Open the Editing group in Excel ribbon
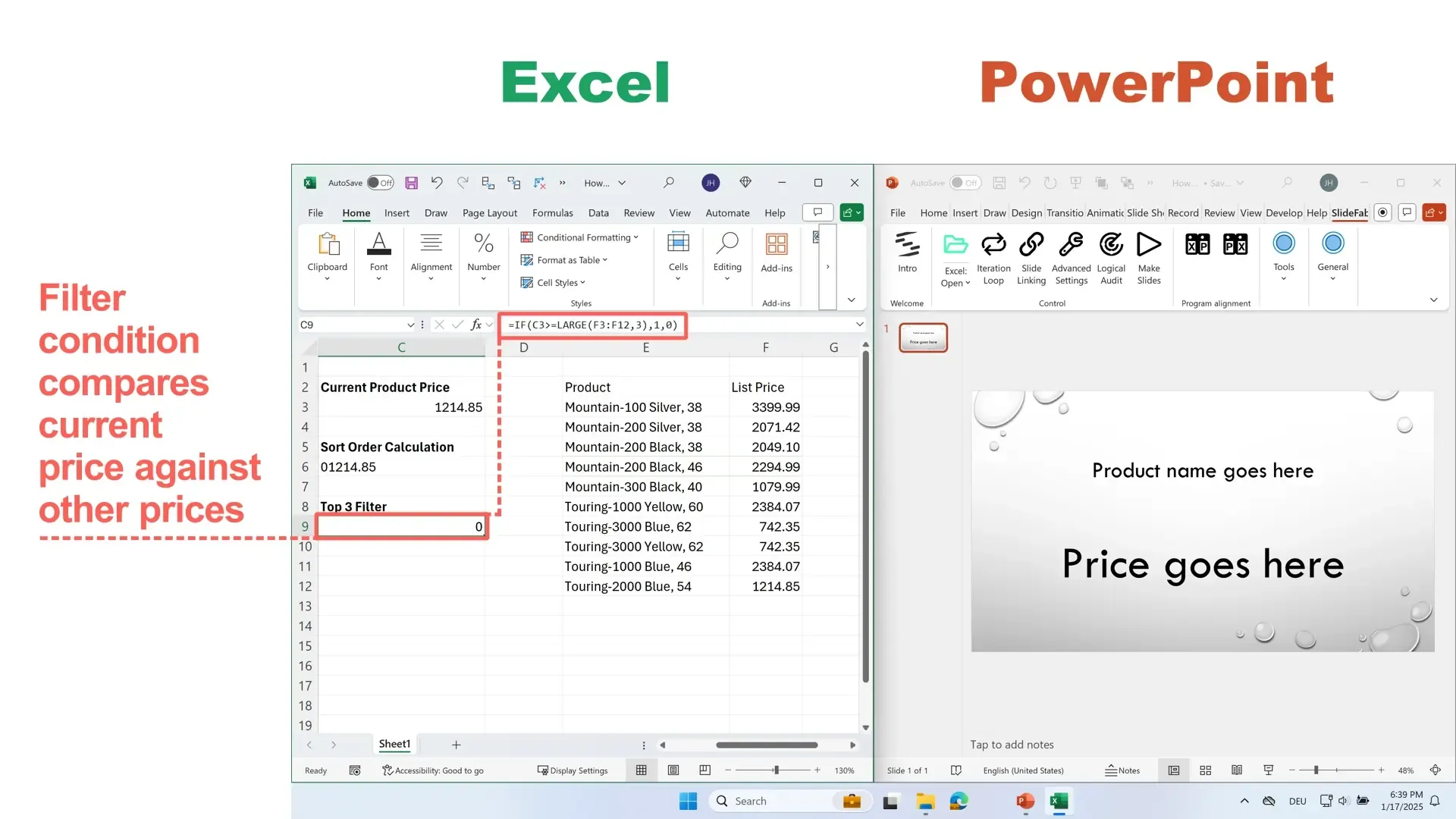Screen dimensions: 1456x819 [727, 256]
